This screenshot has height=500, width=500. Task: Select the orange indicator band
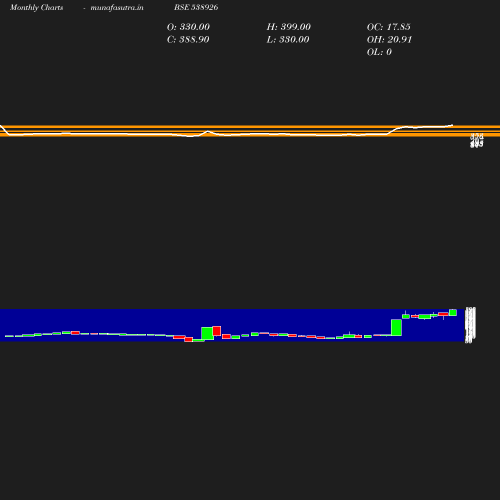point(250,131)
